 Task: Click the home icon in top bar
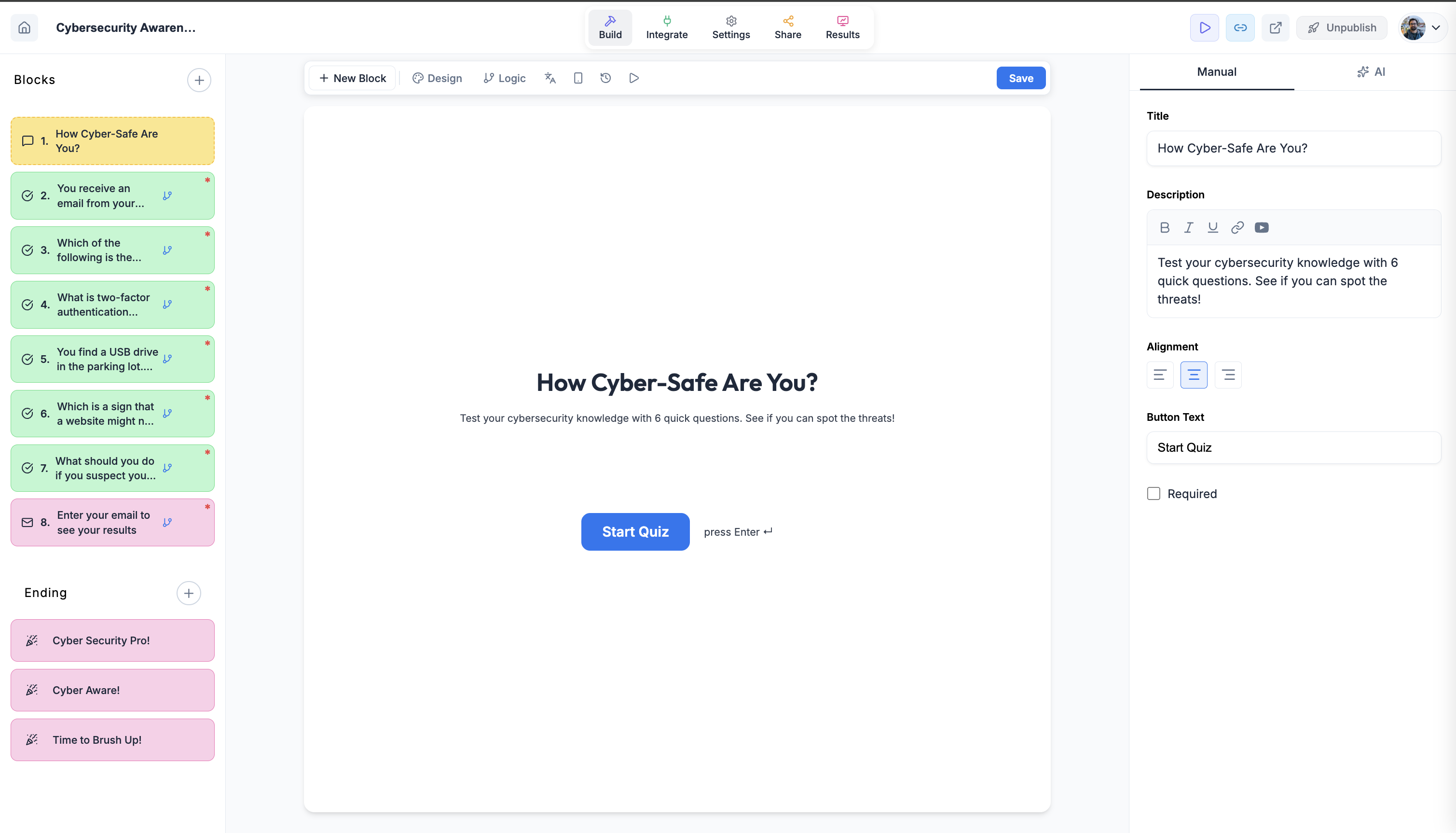click(24, 28)
